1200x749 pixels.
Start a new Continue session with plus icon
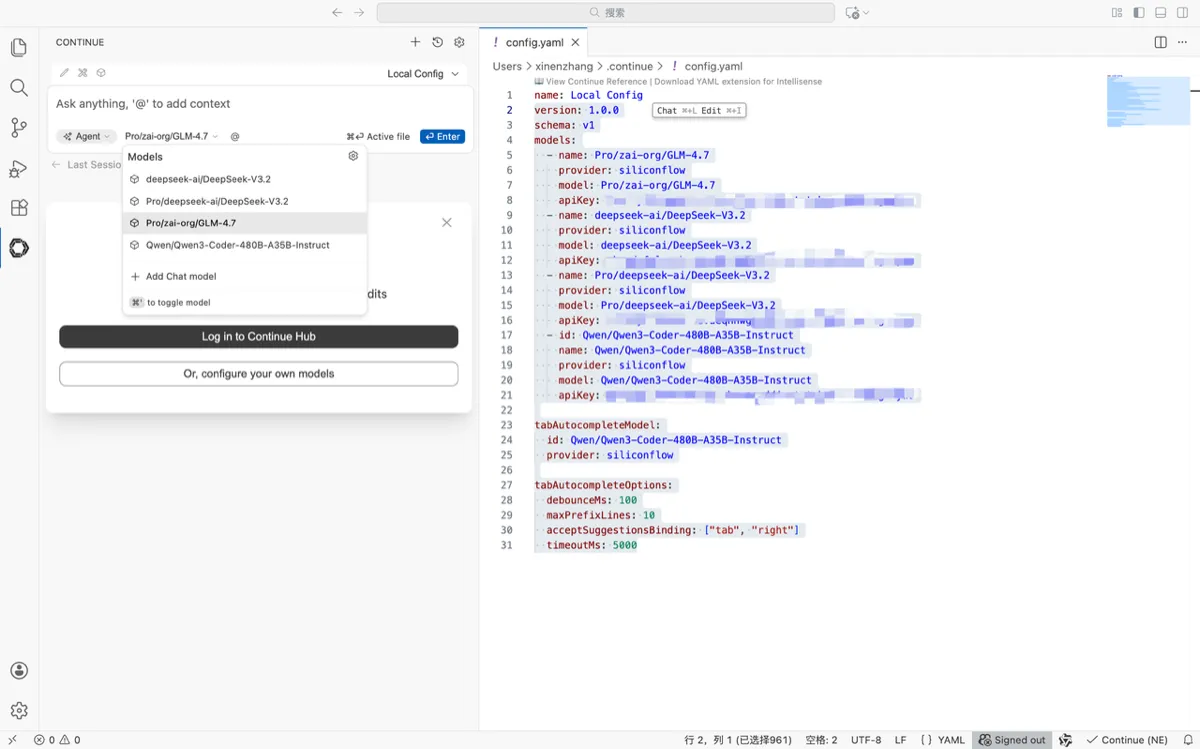416,42
